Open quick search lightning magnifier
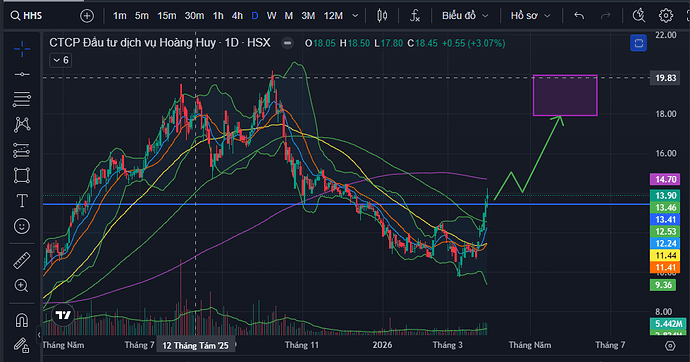This screenshot has height=362, width=690. [x=639, y=16]
